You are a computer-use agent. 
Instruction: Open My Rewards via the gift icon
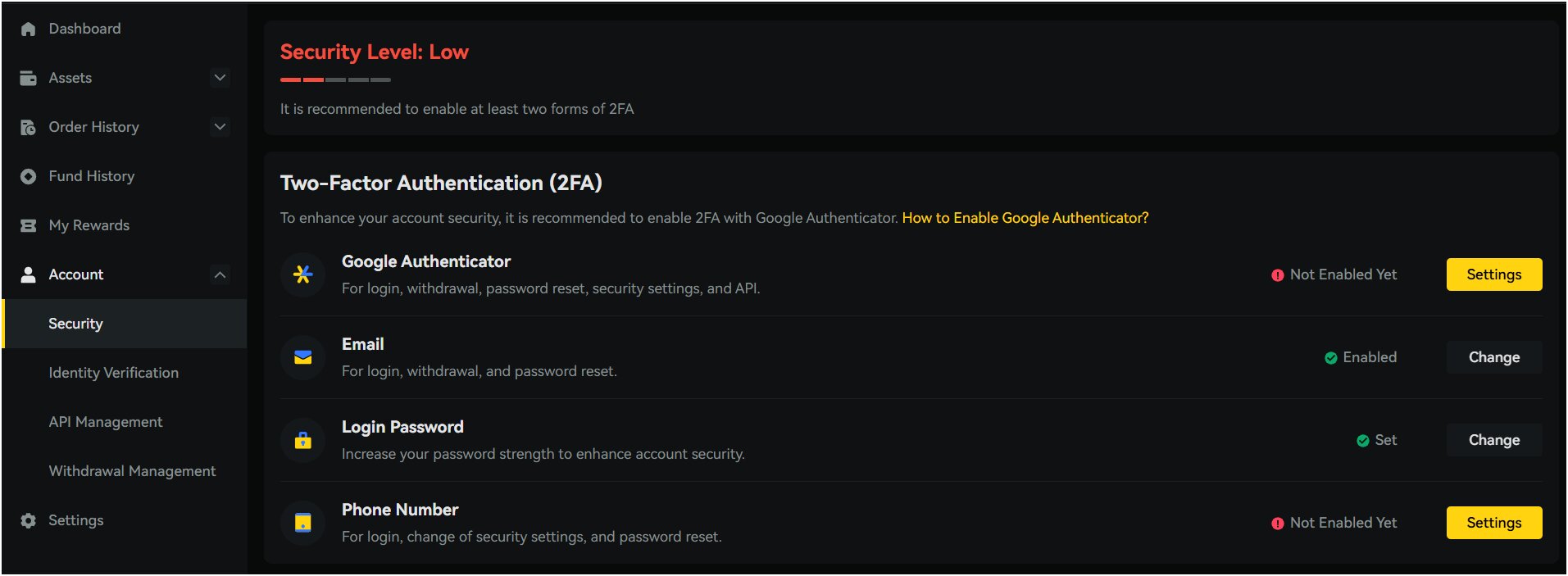point(27,225)
